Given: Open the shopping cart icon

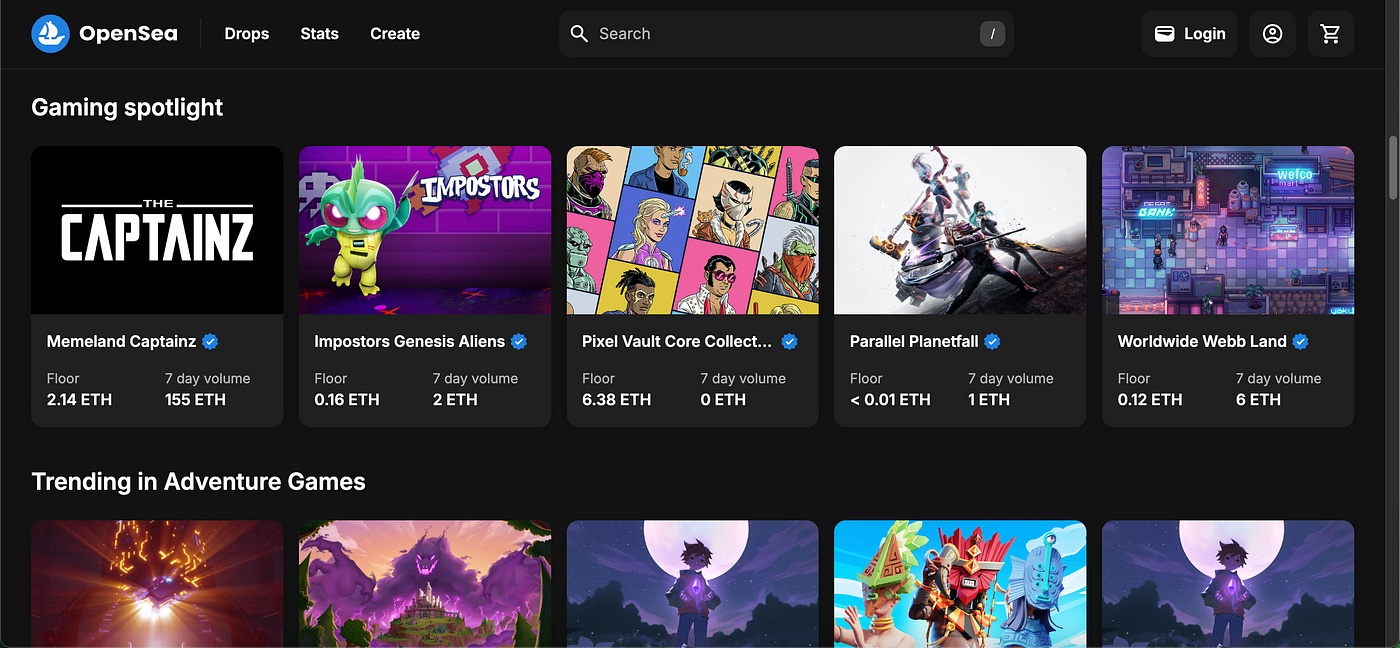Looking at the screenshot, I should [1330, 34].
